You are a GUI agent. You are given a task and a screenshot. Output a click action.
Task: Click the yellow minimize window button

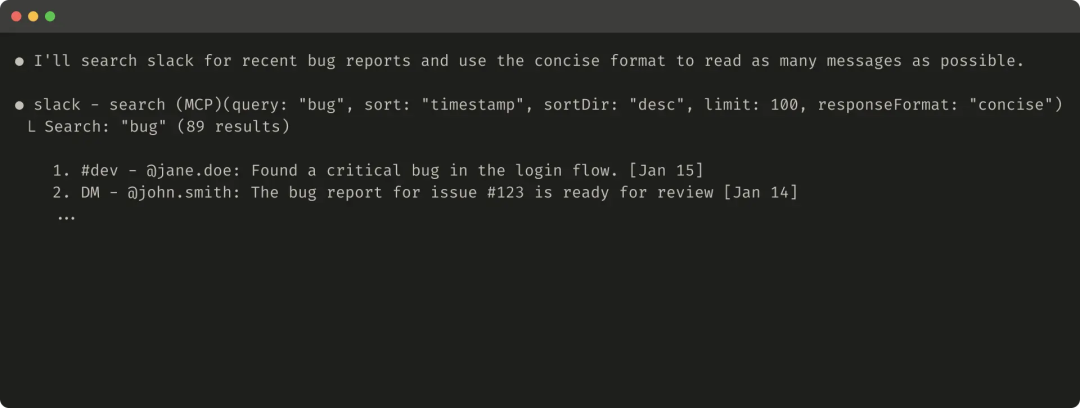pyautogui.click(x=33, y=16)
